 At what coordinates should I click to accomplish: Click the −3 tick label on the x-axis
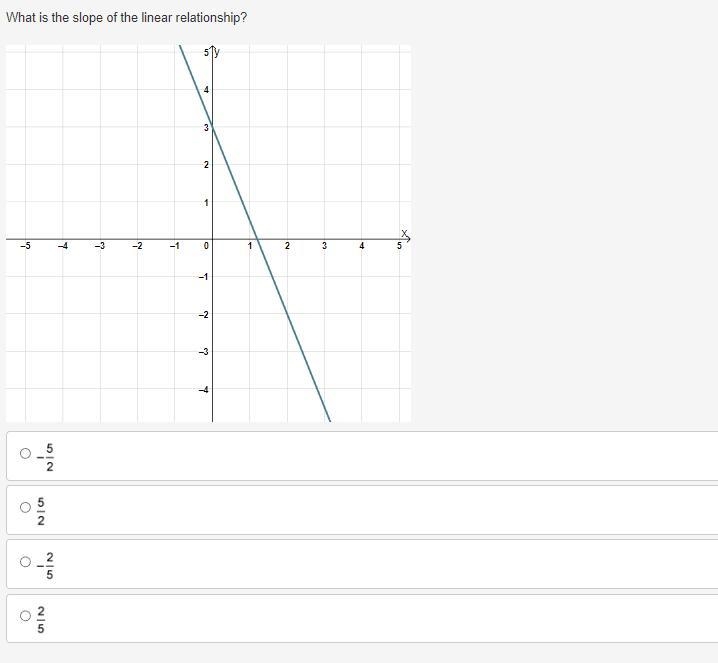pyautogui.click(x=100, y=246)
